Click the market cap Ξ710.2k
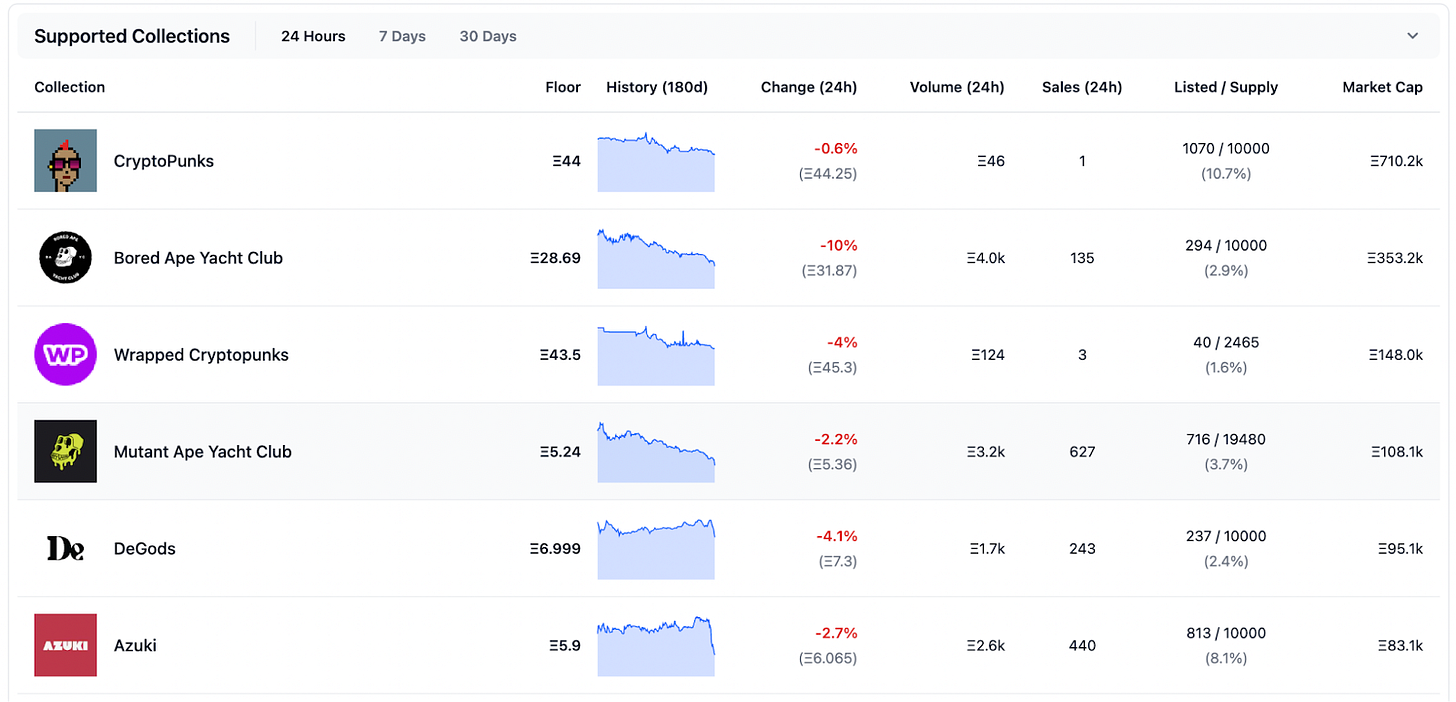This screenshot has height=702, width=1456. point(1396,161)
